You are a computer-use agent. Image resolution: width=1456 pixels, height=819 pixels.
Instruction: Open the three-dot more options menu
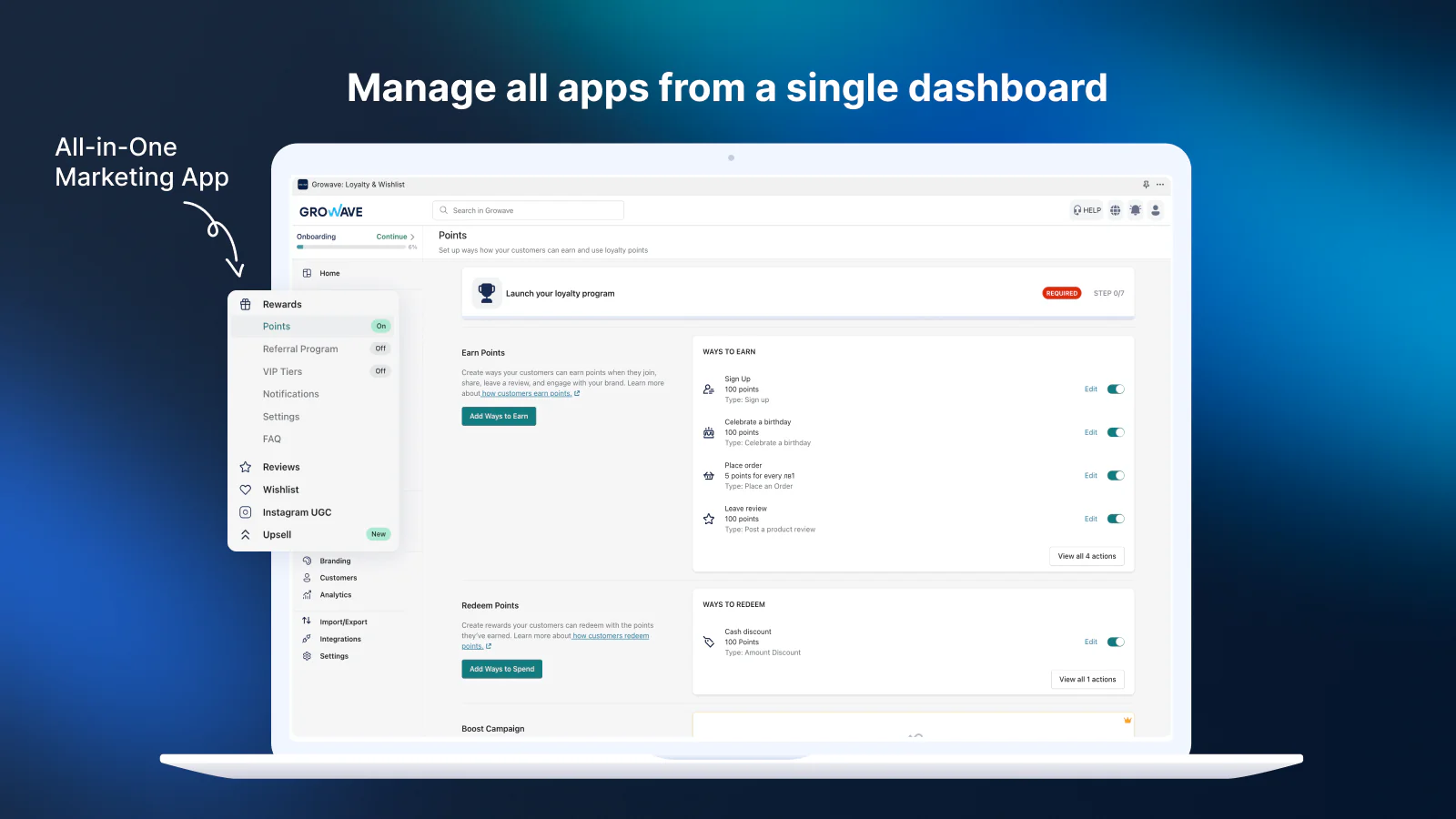pos(1160,185)
